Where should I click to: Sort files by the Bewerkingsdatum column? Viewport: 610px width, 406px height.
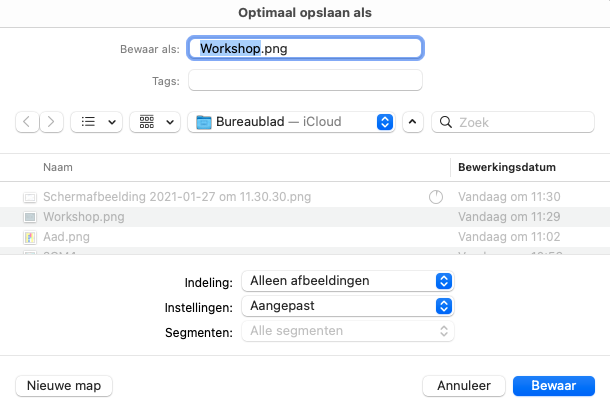[506, 167]
